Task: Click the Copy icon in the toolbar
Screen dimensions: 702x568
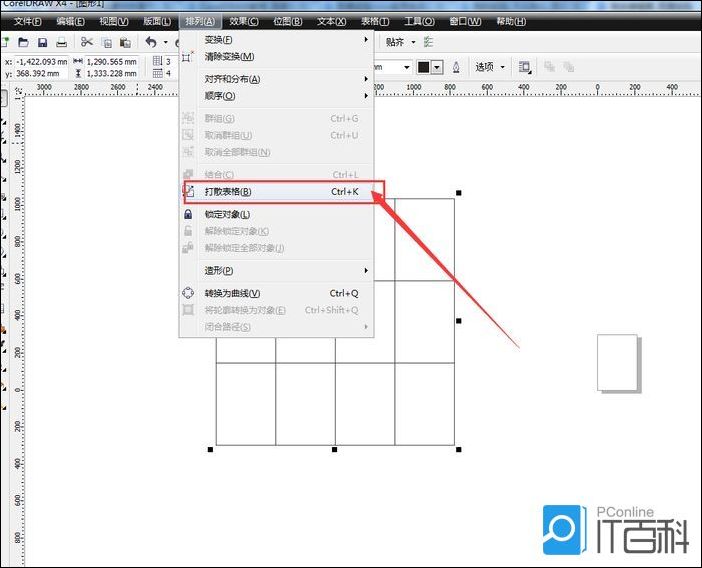Action: tap(107, 43)
